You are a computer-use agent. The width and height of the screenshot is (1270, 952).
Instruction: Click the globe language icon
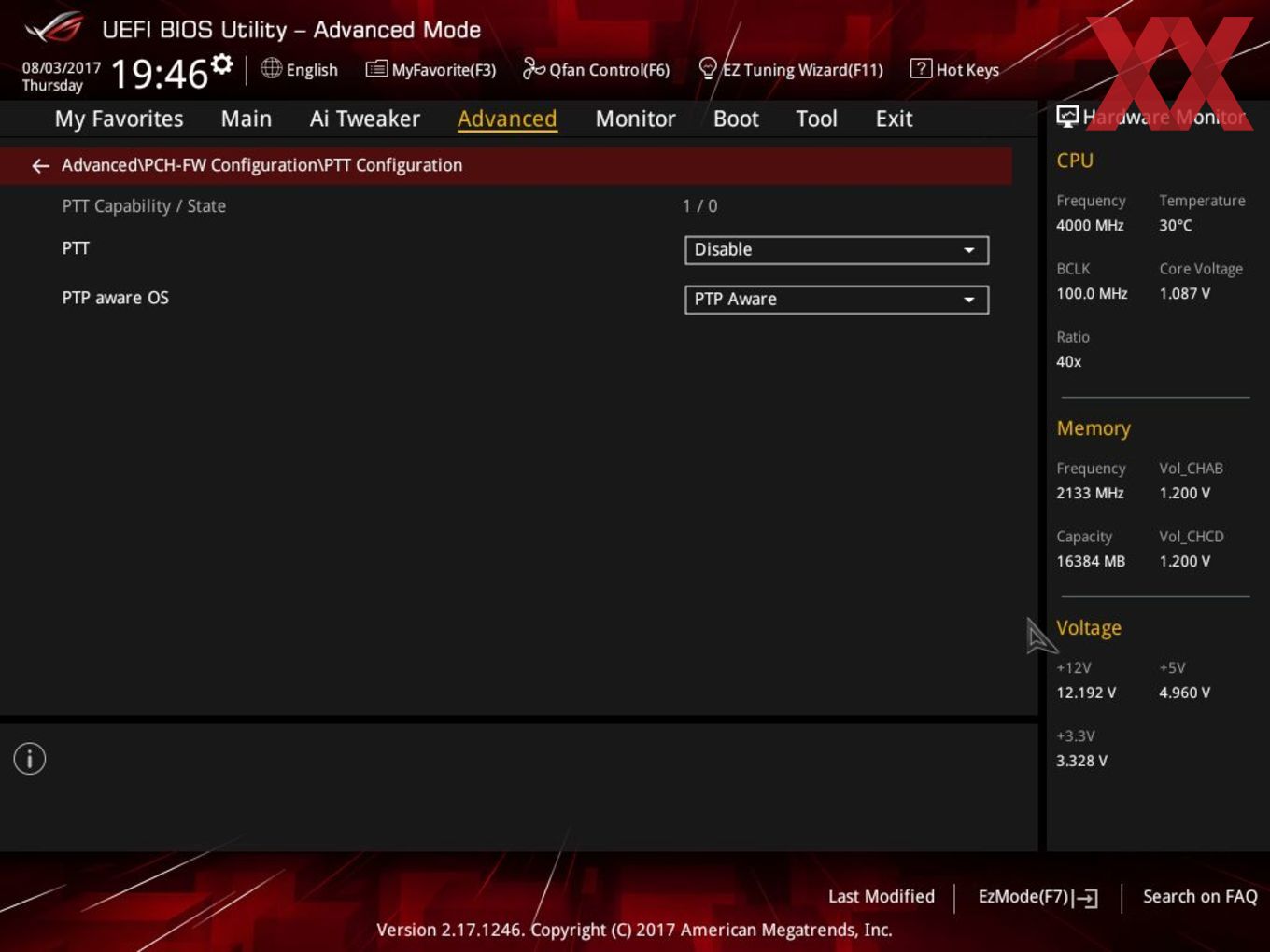(x=271, y=68)
